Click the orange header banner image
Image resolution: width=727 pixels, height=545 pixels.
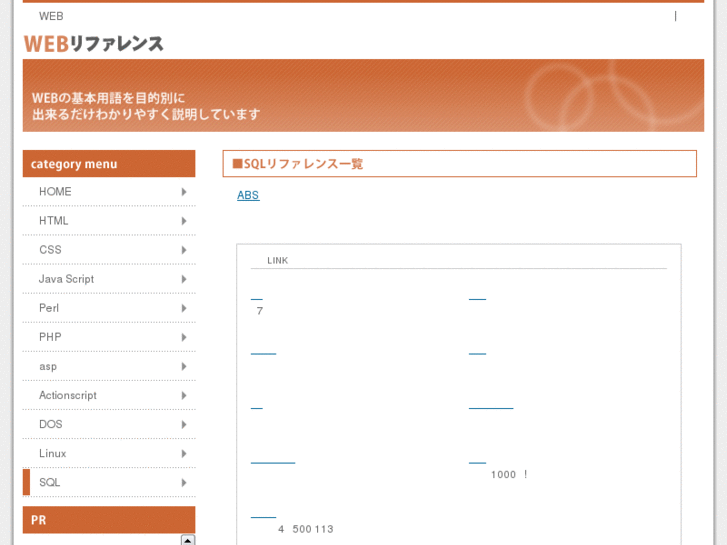coord(364,96)
